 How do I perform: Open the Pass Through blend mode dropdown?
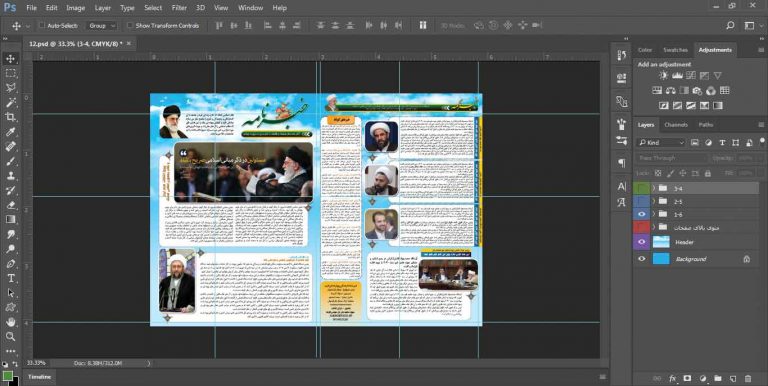coord(672,158)
